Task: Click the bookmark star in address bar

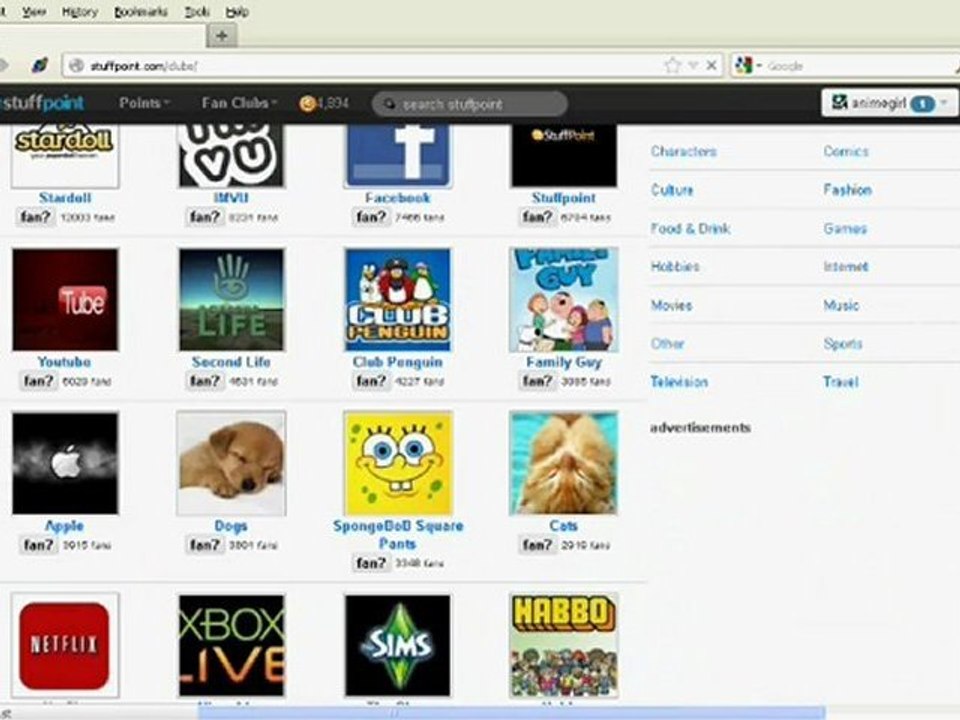Action: coord(673,66)
